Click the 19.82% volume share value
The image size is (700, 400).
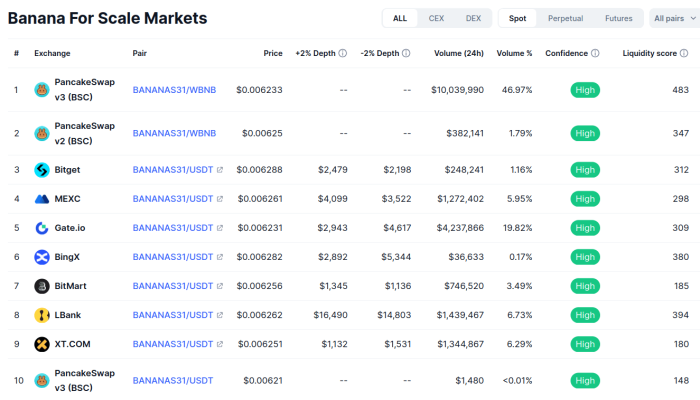(x=517, y=228)
